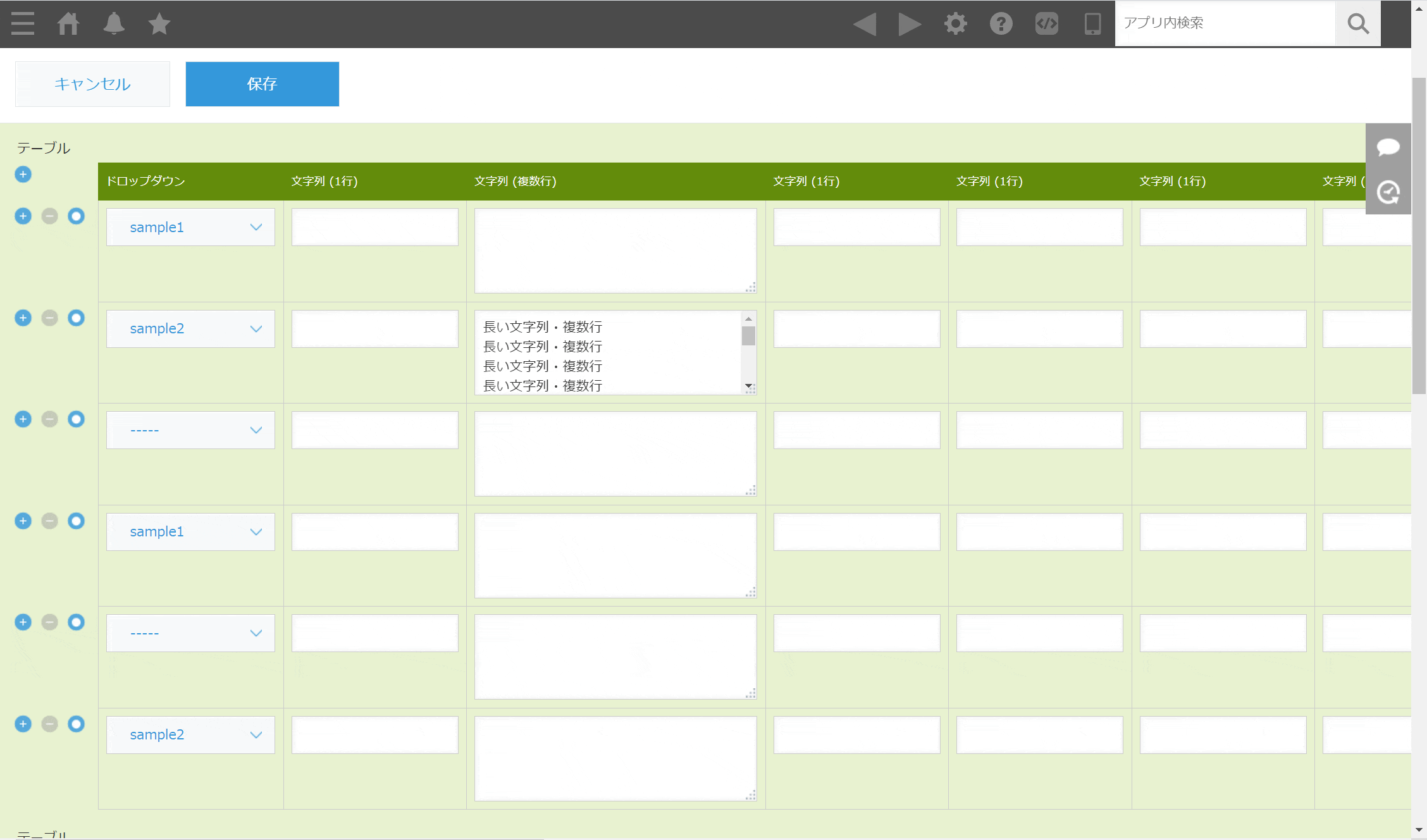Open the third row ----- dropdown
This screenshot has width=1427, height=840.
tap(190, 430)
